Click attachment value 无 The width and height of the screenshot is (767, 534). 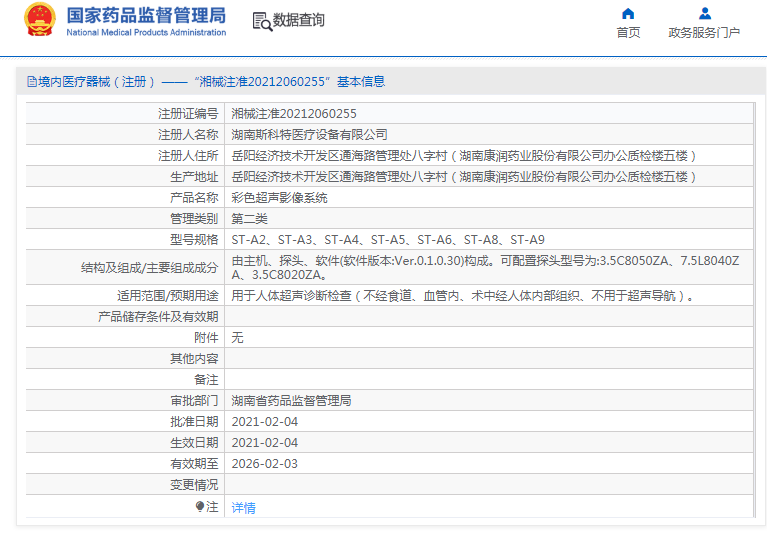coord(237,337)
